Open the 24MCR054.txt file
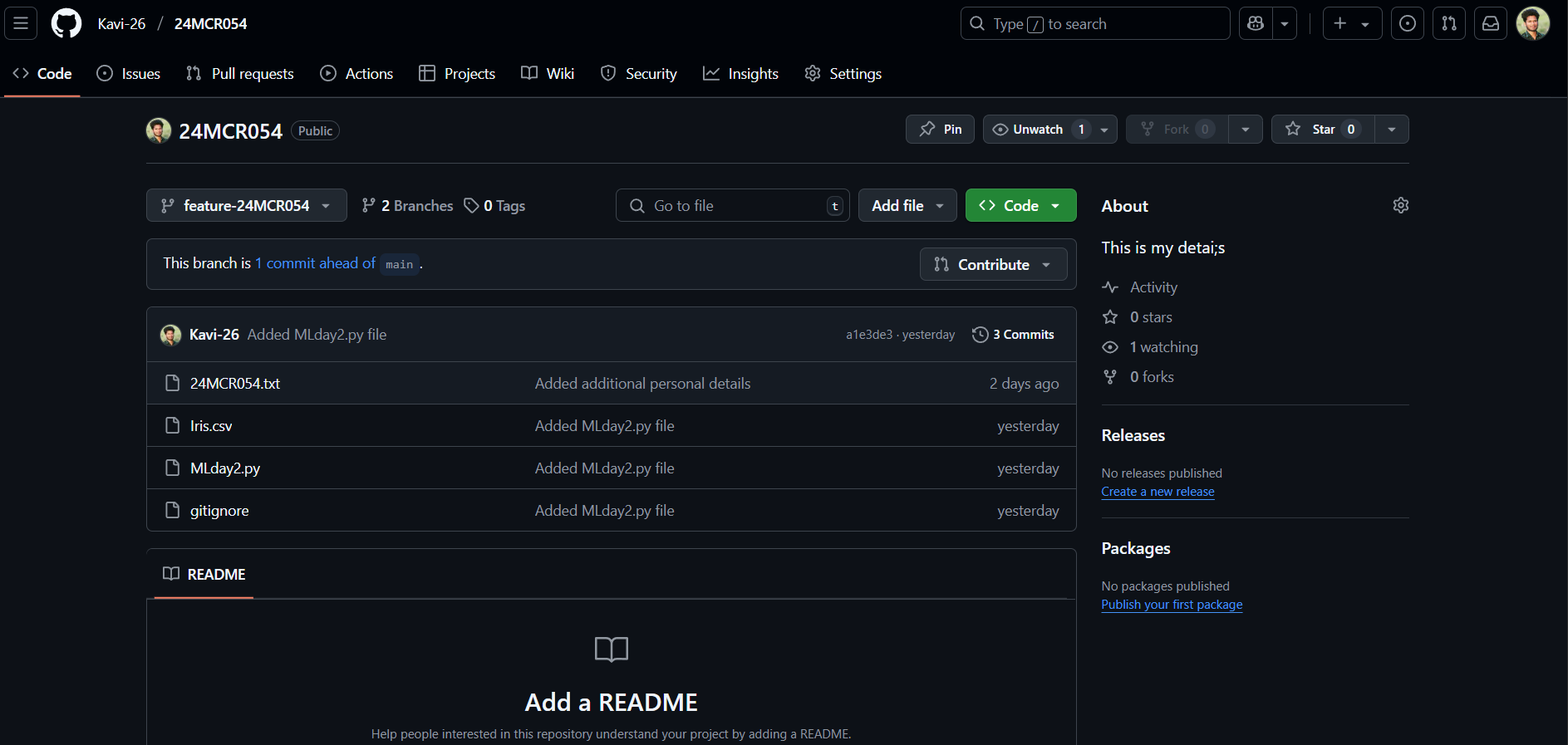The height and width of the screenshot is (745, 1568). coord(235,384)
